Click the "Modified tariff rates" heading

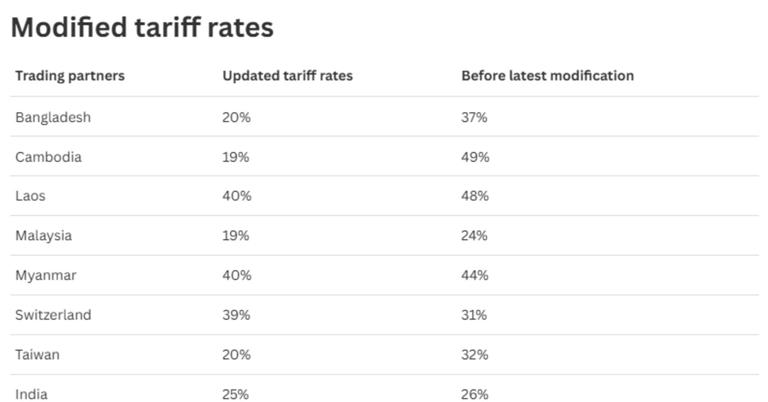tap(142, 28)
